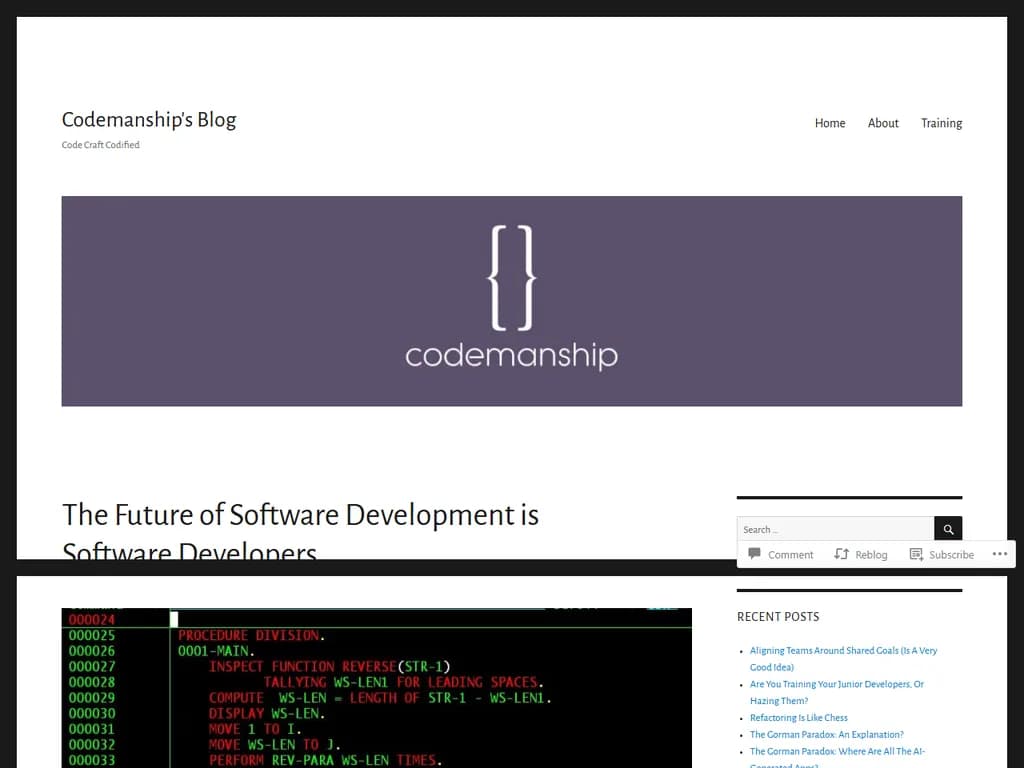This screenshot has height=768, width=1024.
Task: Open the Training menu link
Action: pos(941,123)
